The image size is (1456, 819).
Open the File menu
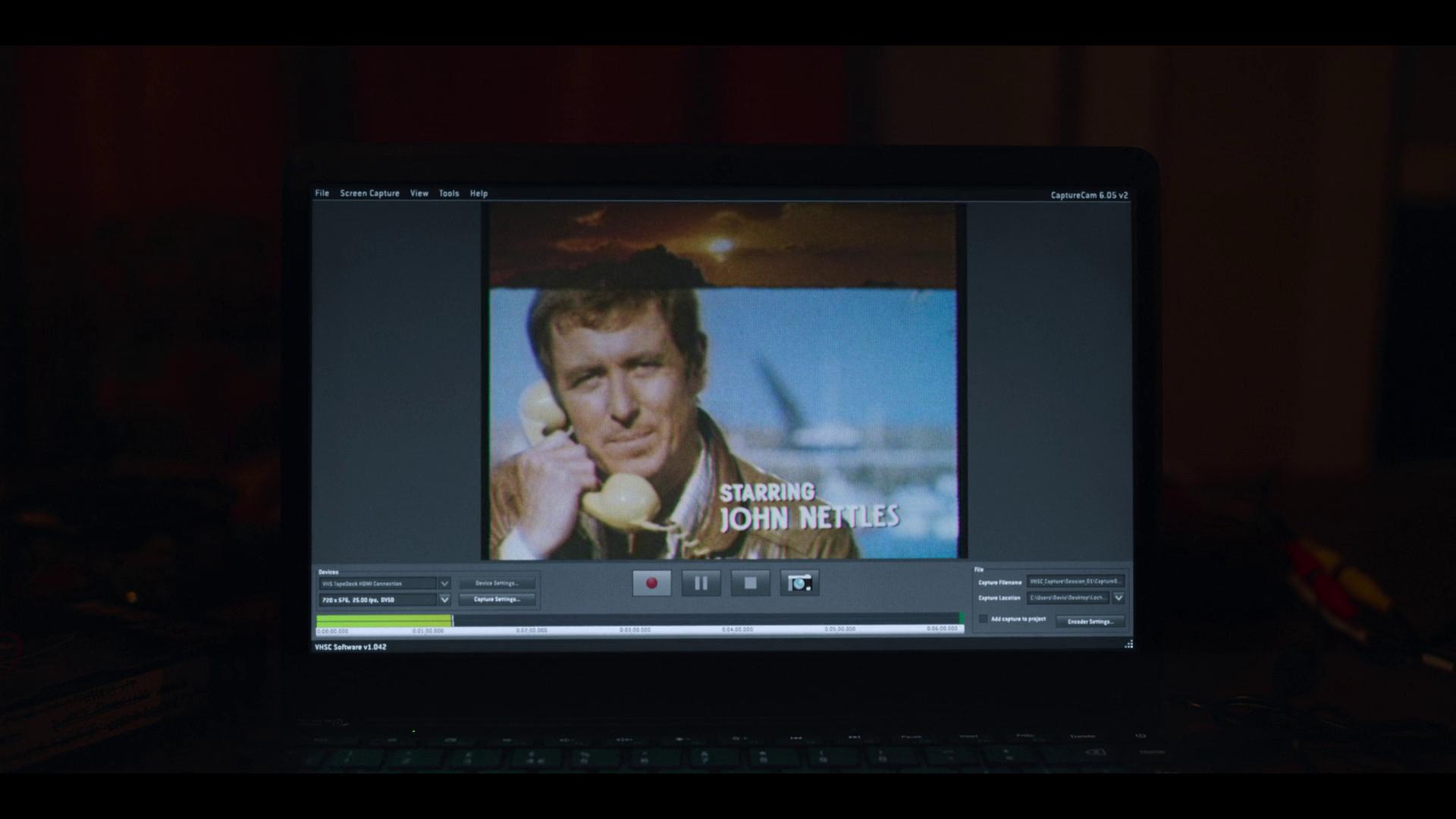[322, 193]
